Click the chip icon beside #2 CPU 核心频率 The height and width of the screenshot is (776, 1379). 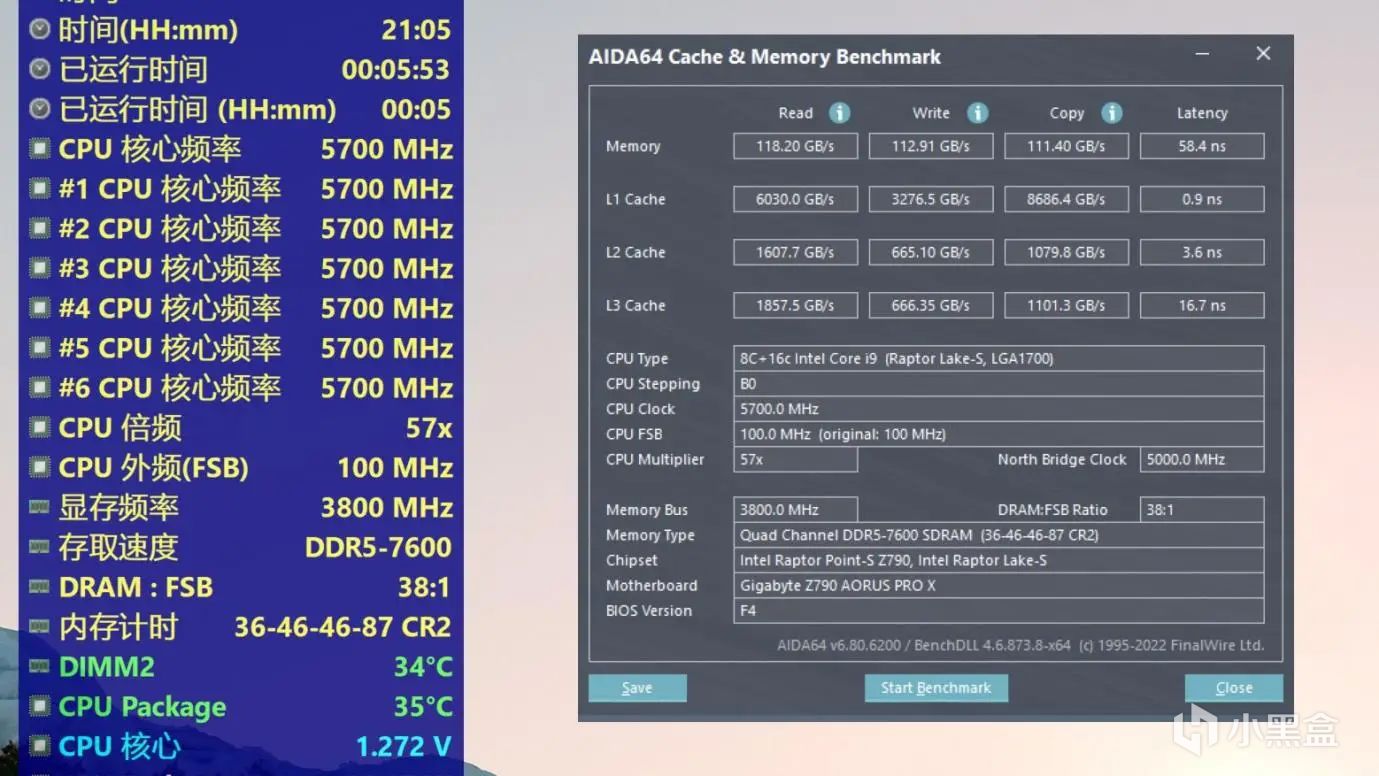coord(40,228)
